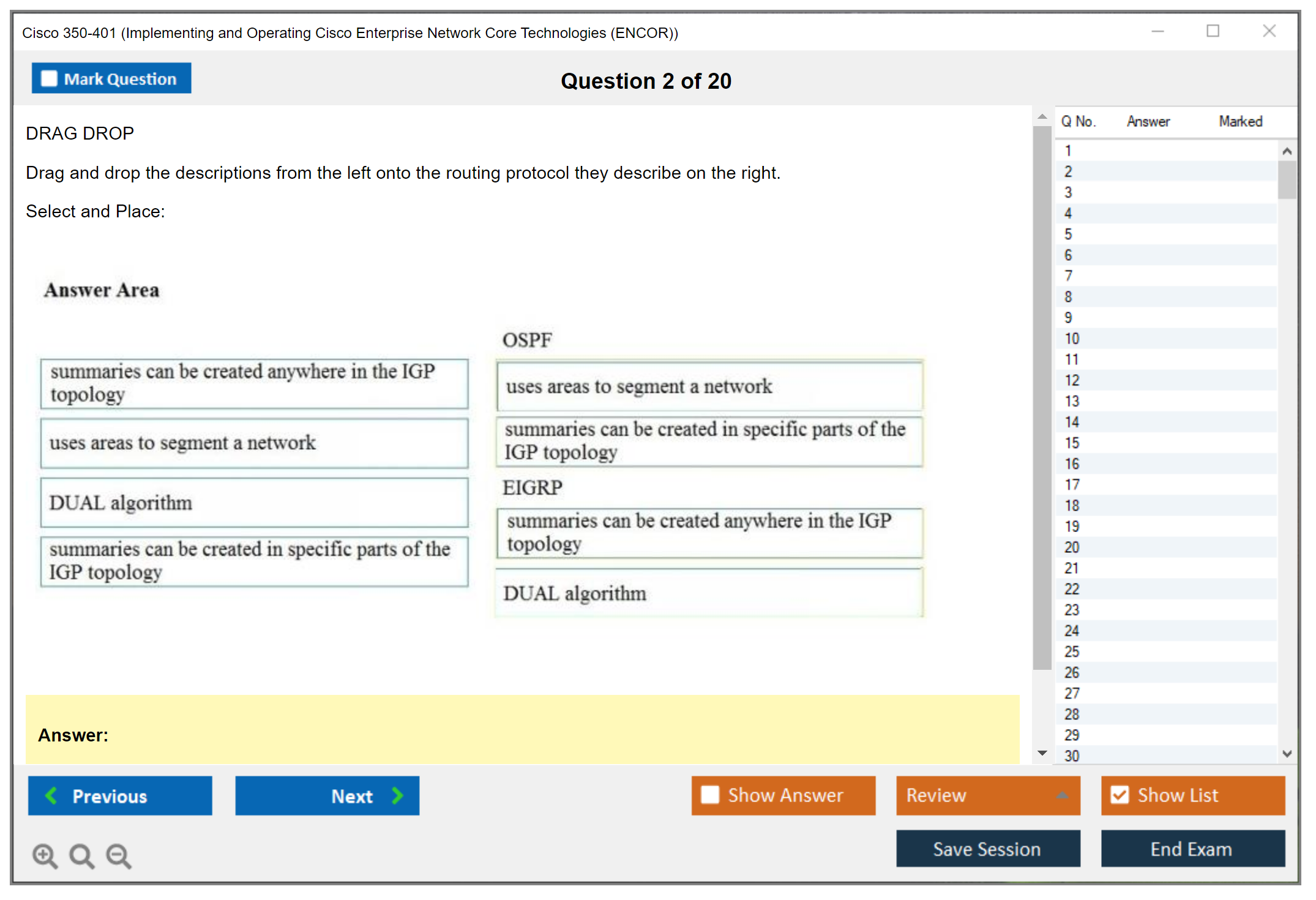The width and height of the screenshot is (1316, 900).
Task: Click the main content vertical scrollbar
Action: pos(1042,398)
